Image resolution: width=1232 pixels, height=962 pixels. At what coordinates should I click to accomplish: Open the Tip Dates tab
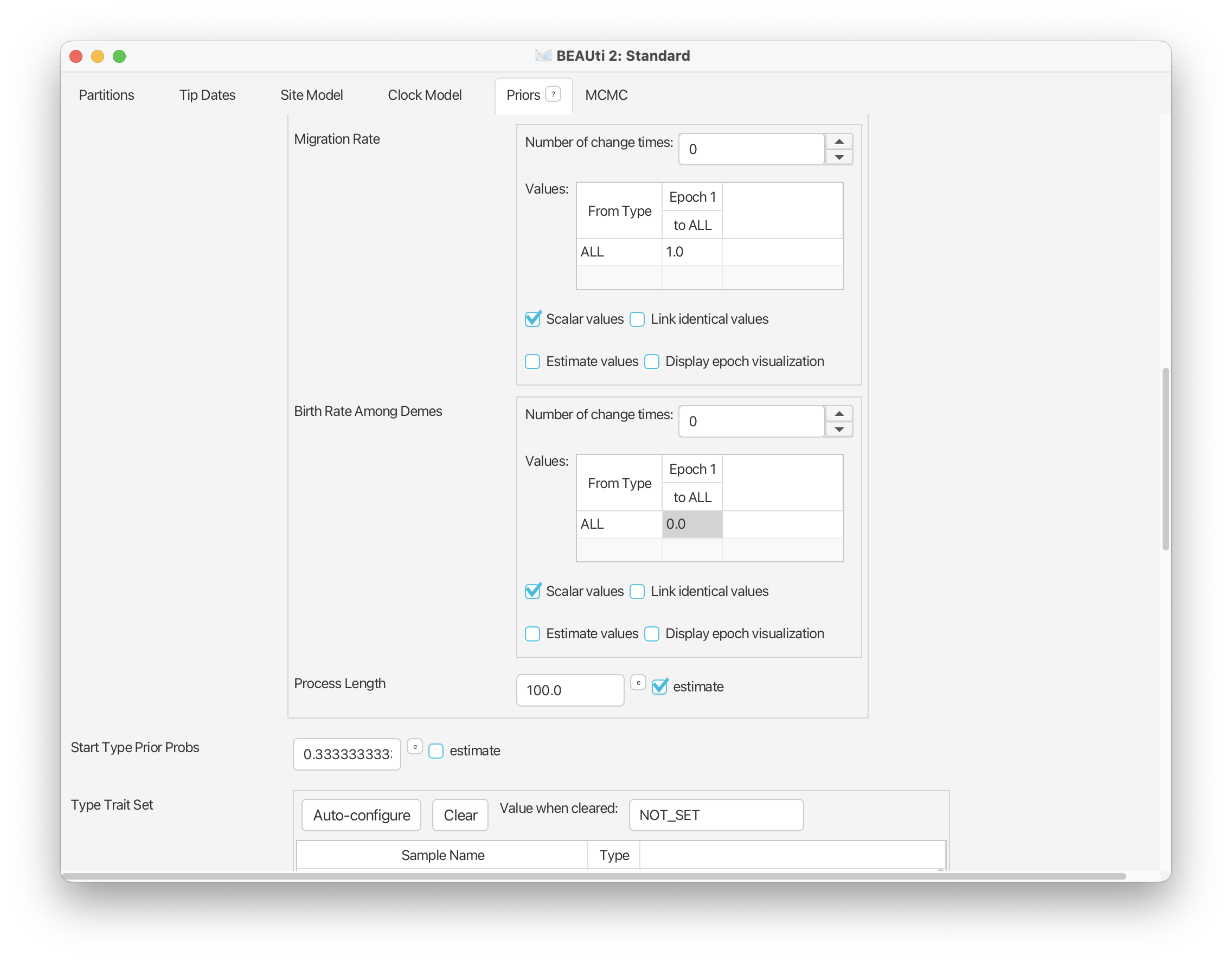pyautogui.click(x=207, y=95)
